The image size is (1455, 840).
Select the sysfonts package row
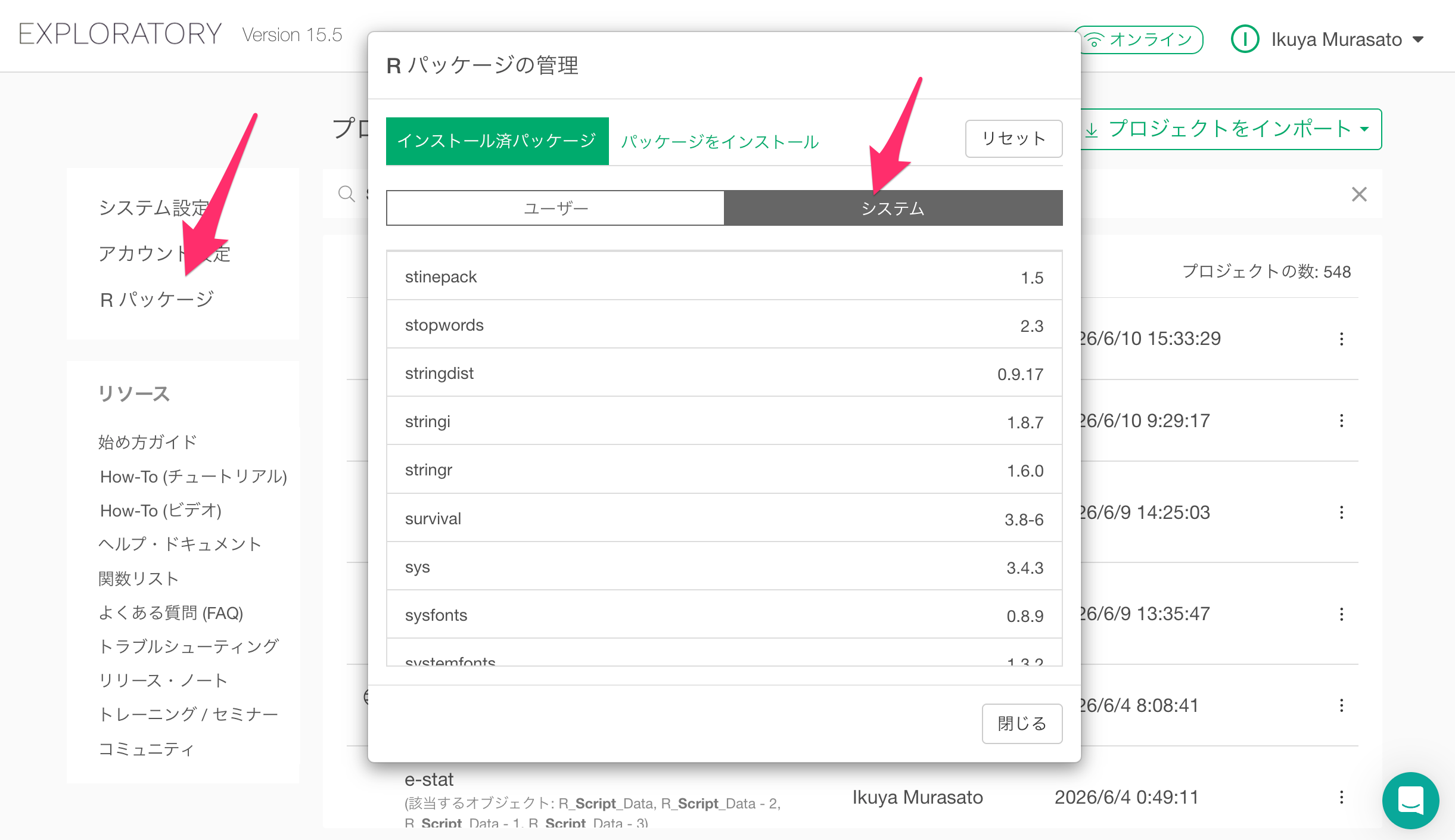coord(724,615)
